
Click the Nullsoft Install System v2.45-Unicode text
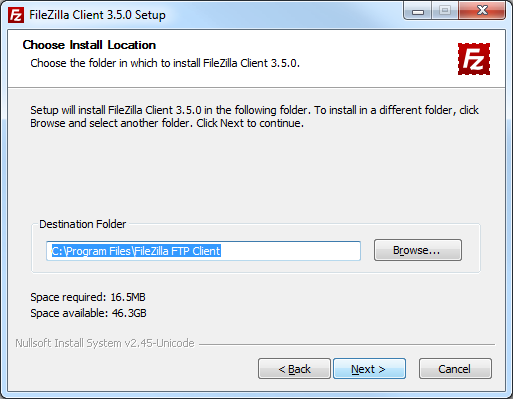coord(105,343)
